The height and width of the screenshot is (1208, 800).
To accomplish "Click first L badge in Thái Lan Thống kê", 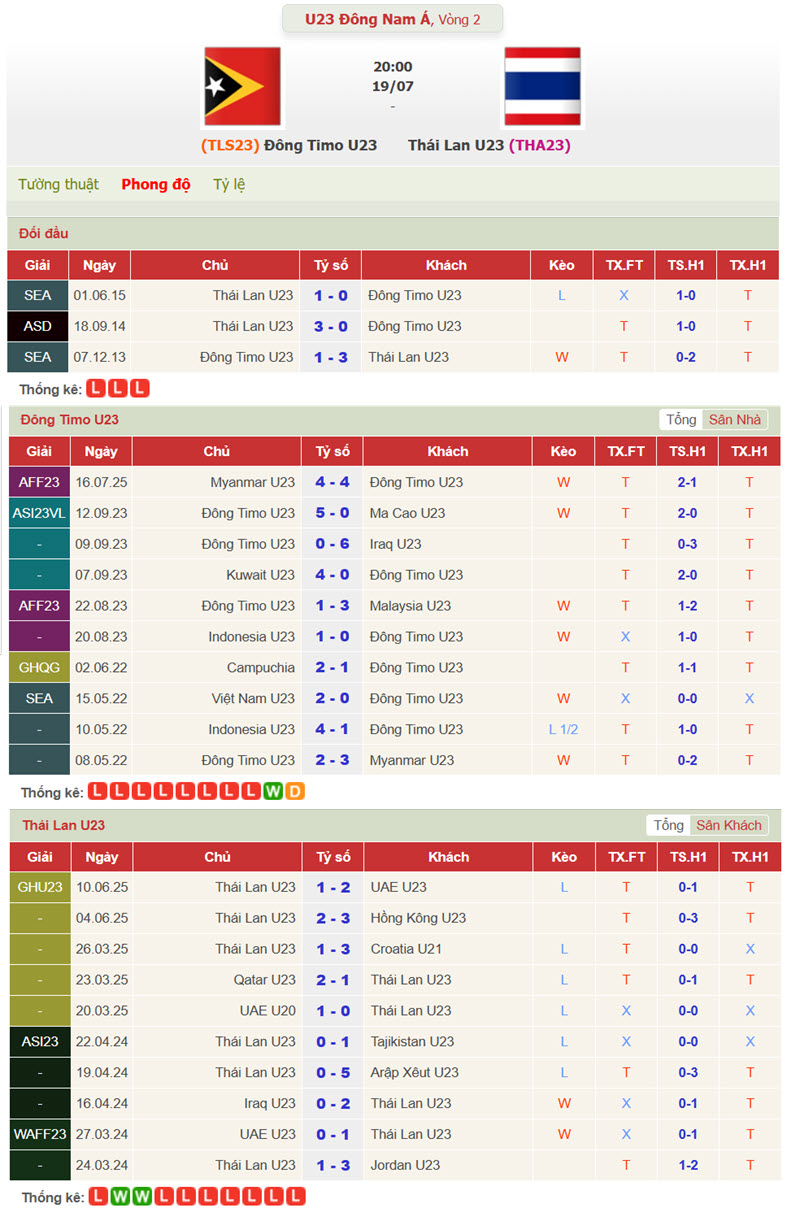I will tap(98, 1197).
